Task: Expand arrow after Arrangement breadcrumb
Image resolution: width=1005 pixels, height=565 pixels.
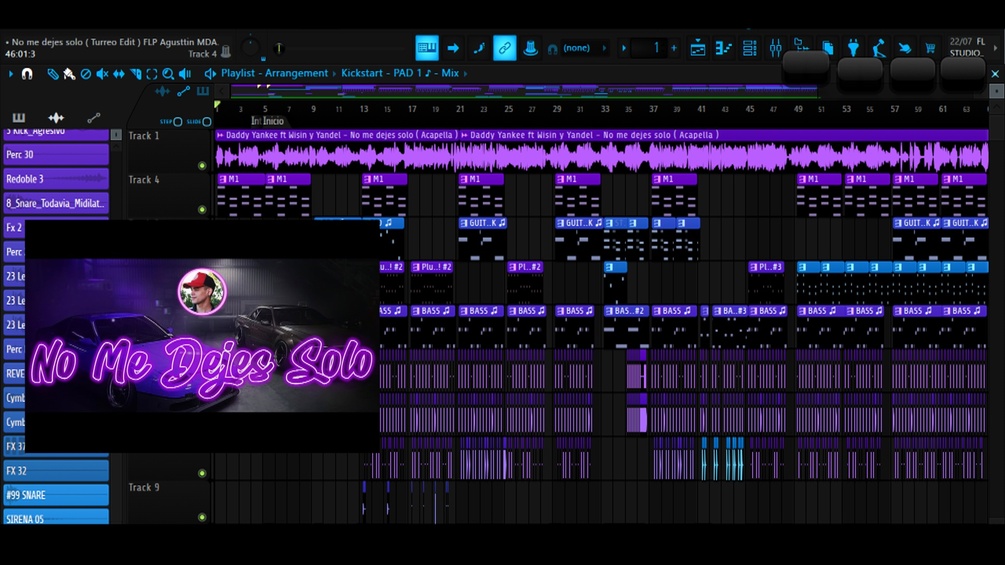Action: (x=334, y=74)
